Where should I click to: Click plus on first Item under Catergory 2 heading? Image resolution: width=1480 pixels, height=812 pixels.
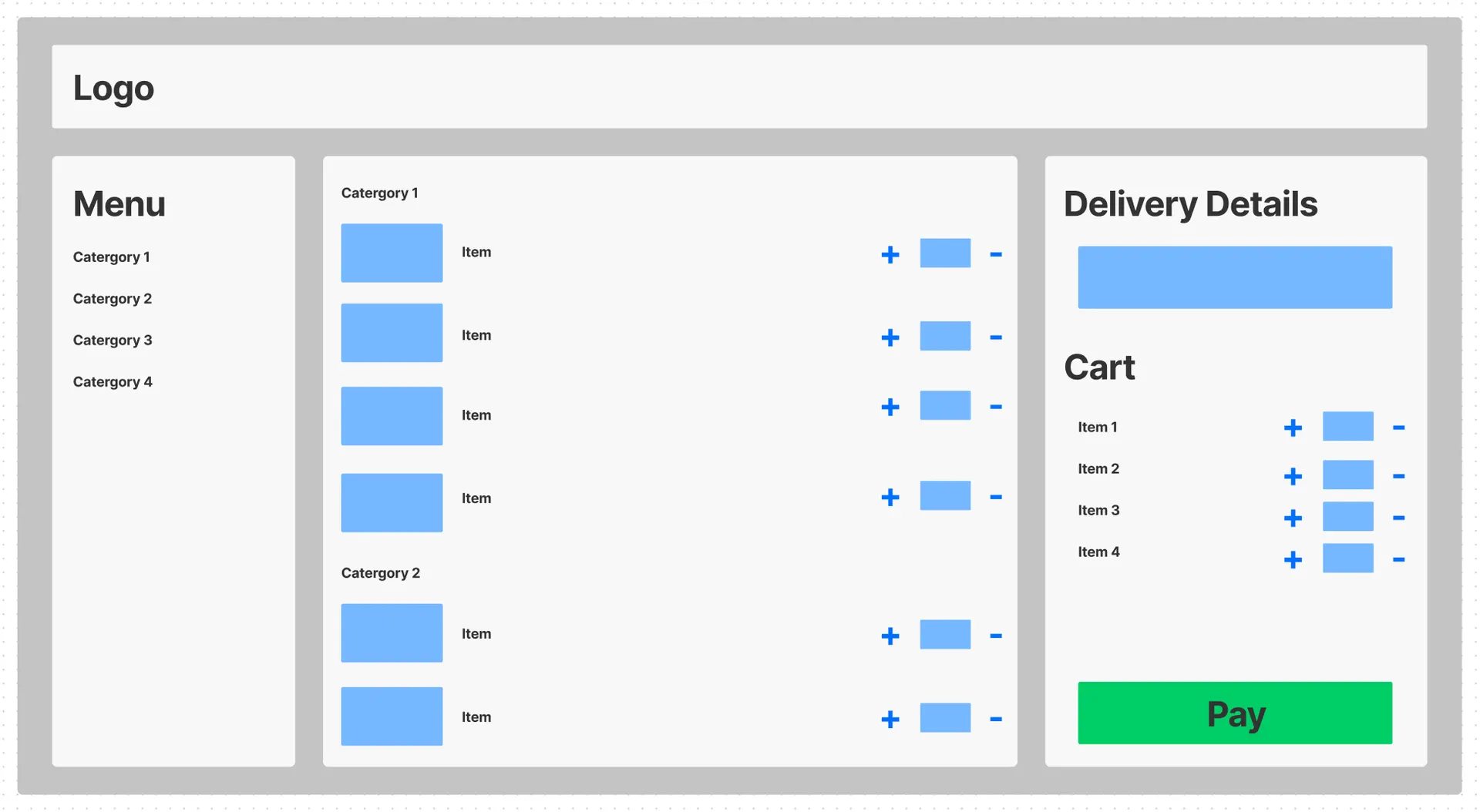pyautogui.click(x=890, y=636)
